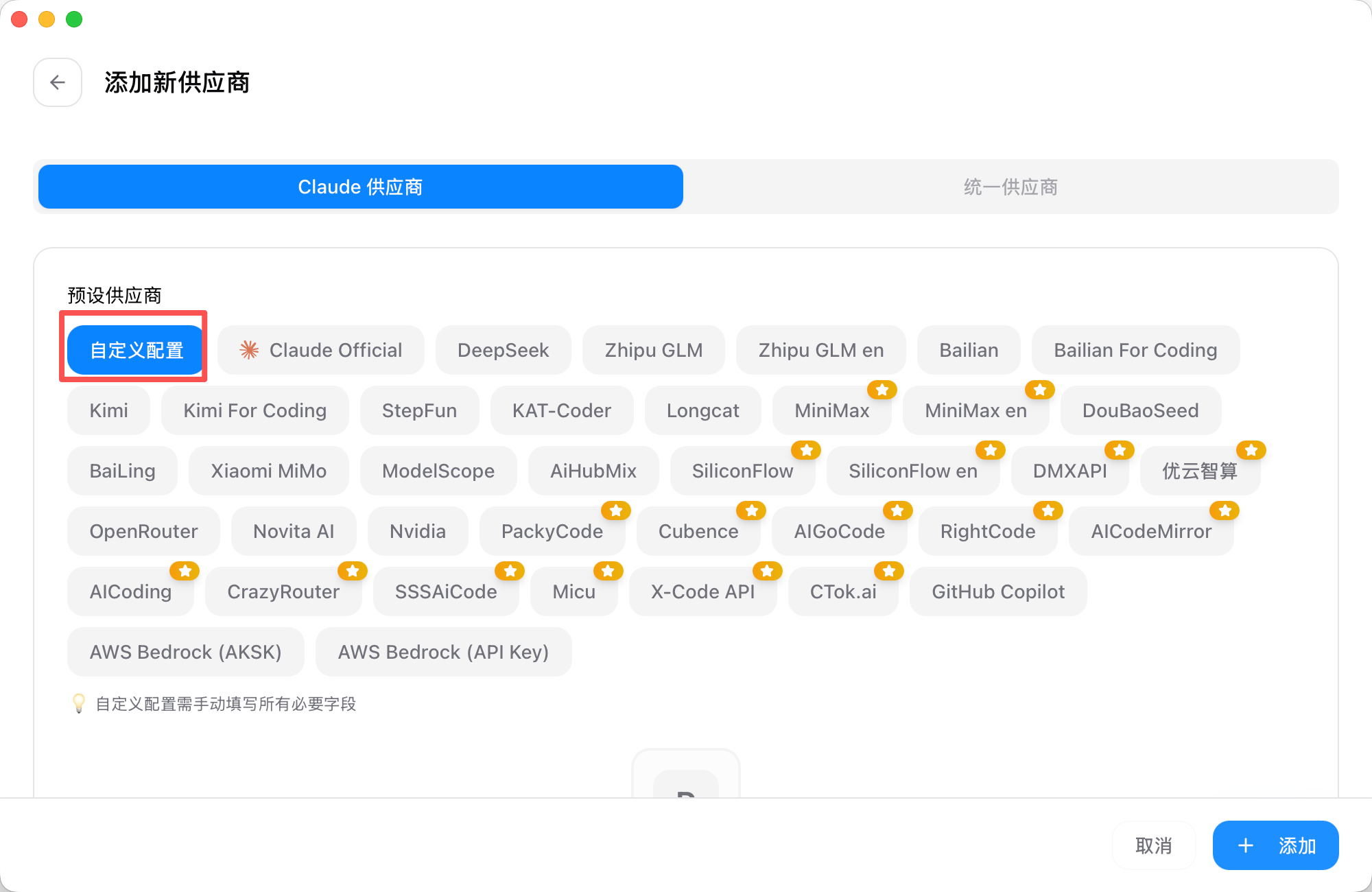Select ModelScope preset
The height and width of the screenshot is (892, 1372).
click(x=438, y=471)
